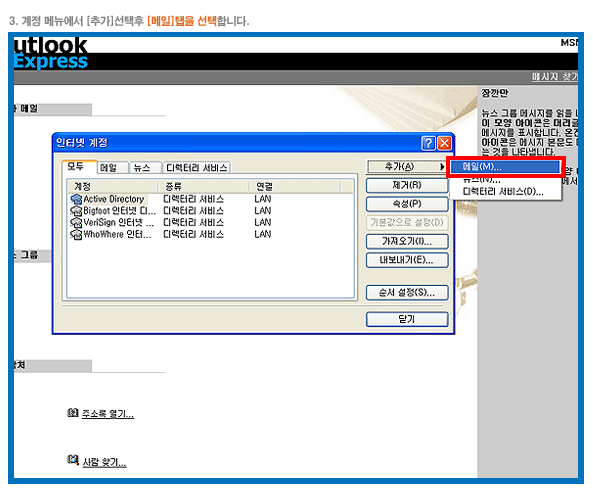Click the find people icon beside 사람 찾기

pos(73,460)
